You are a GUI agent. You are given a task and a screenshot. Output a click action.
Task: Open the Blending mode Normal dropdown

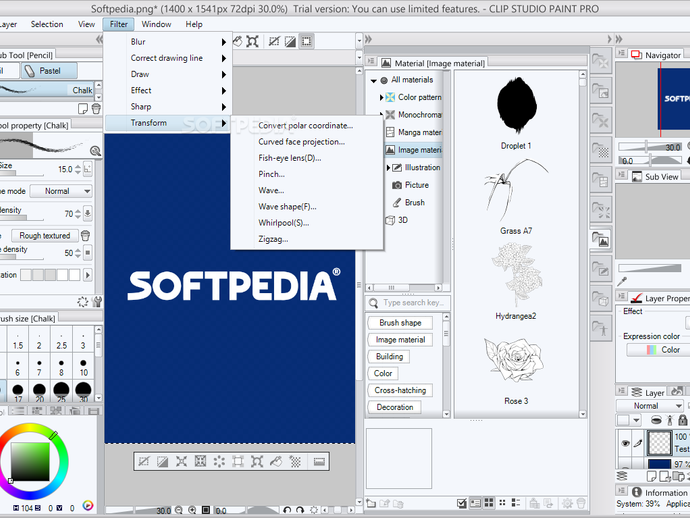point(61,191)
